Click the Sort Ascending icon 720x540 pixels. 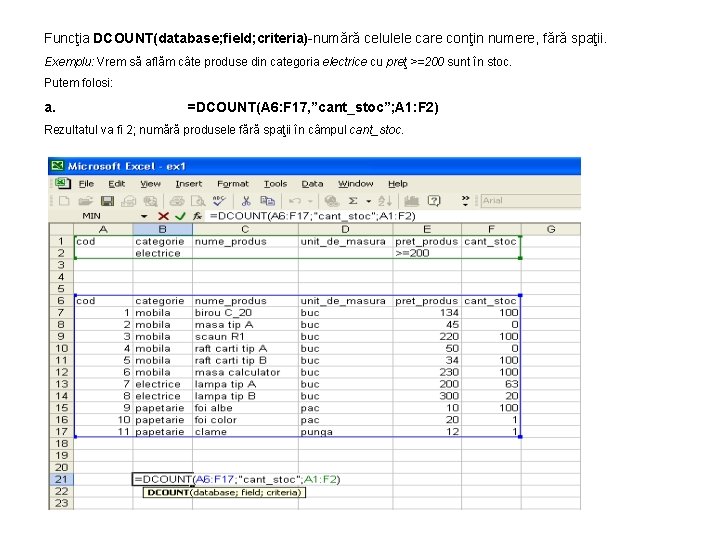pos(385,201)
